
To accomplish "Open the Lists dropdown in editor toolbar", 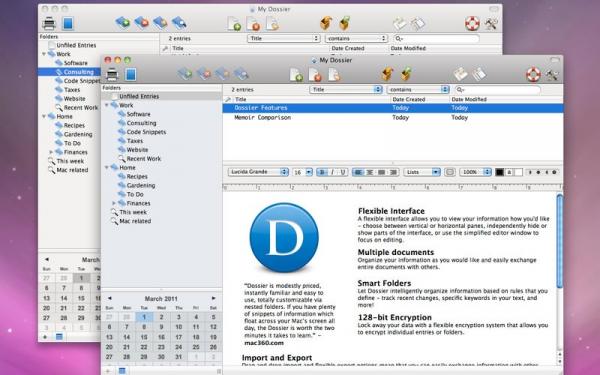I will tap(422, 172).
